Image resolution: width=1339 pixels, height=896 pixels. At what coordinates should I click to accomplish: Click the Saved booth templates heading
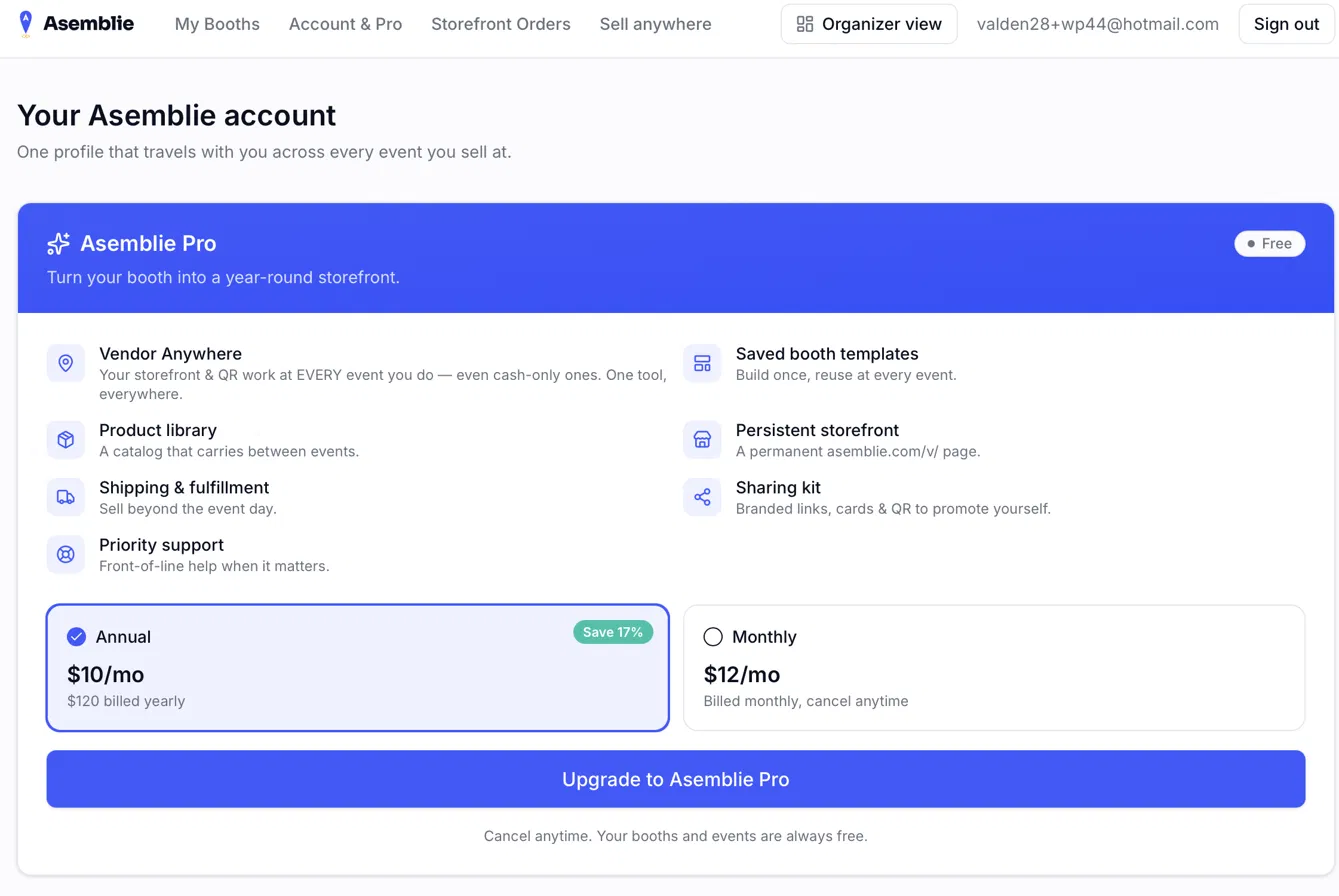pyautogui.click(x=827, y=354)
